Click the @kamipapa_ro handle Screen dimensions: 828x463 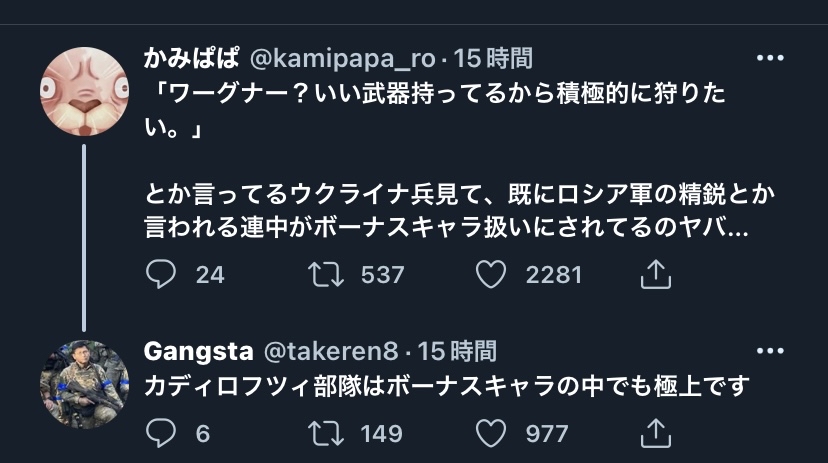(342, 58)
